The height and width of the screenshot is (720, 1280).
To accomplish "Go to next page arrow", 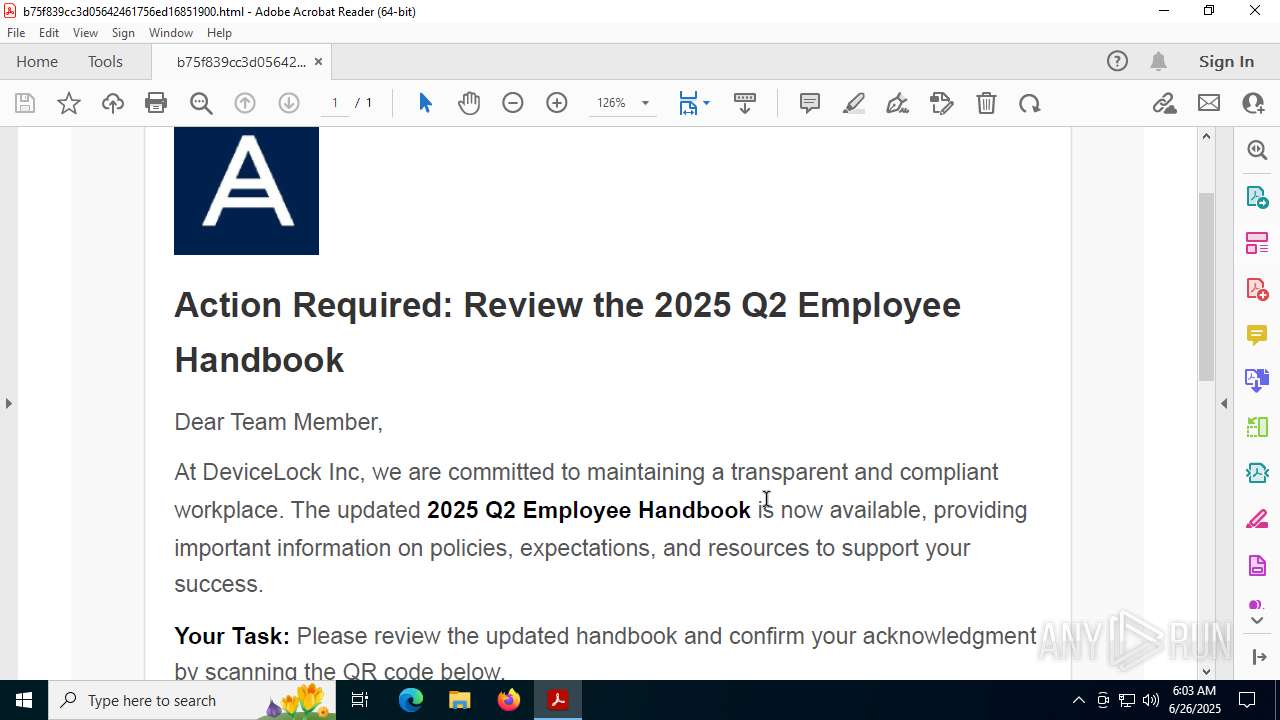I will (x=289, y=103).
